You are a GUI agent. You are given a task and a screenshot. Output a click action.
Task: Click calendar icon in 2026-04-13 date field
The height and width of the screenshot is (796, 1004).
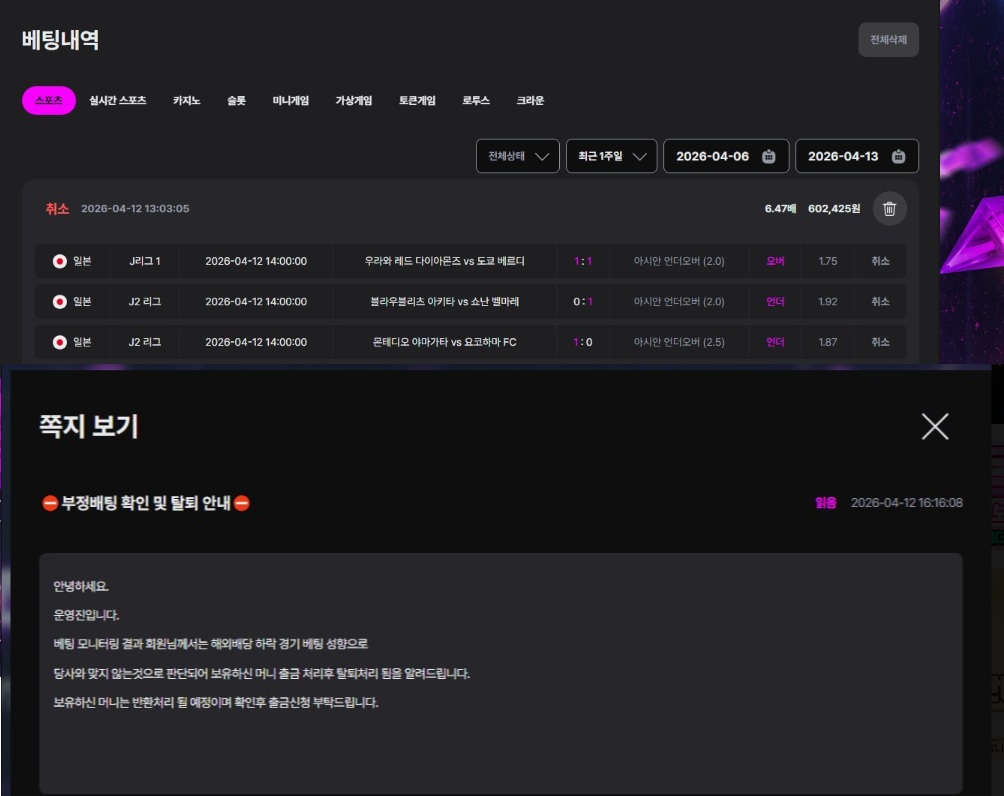coord(898,156)
